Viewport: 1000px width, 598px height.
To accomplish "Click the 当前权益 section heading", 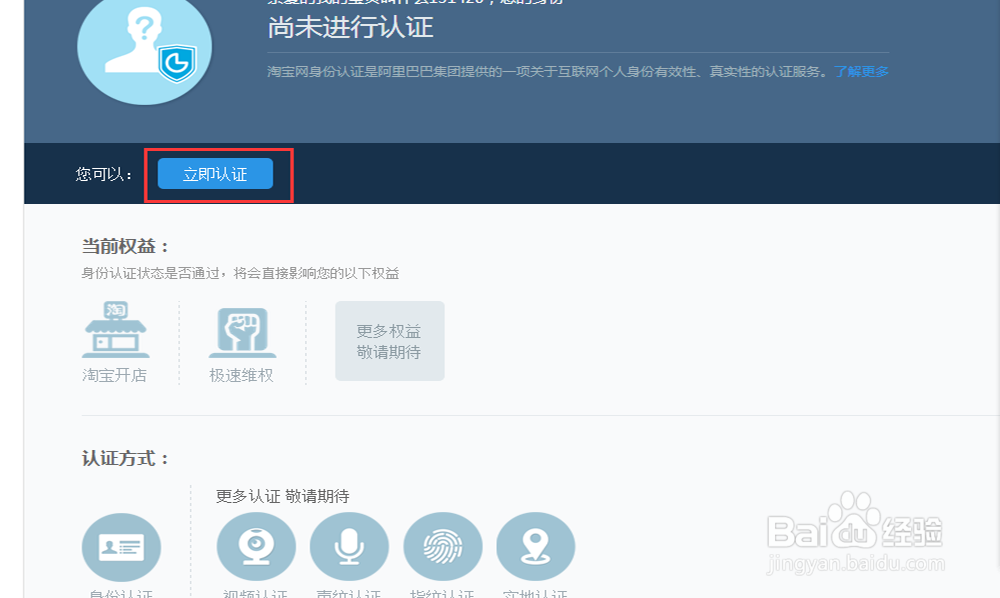I will [126, 246].
